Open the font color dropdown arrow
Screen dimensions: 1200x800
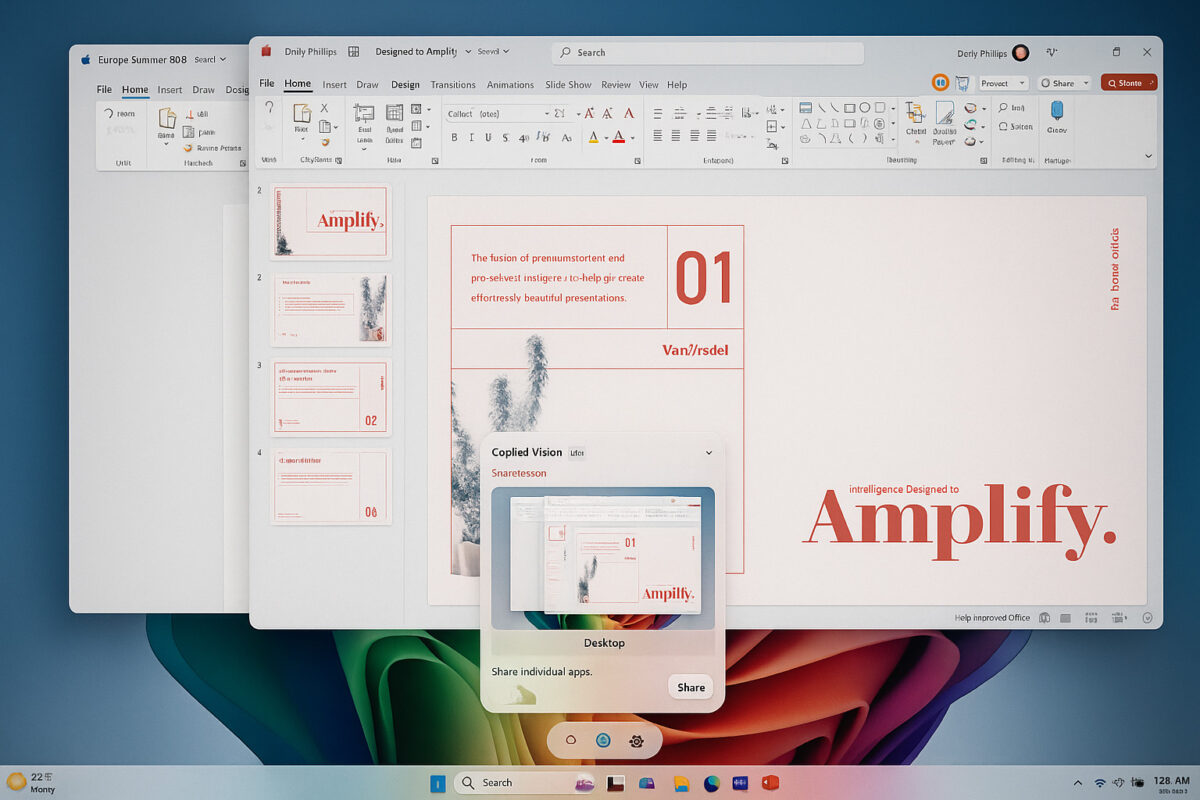(x=633, y=138)
